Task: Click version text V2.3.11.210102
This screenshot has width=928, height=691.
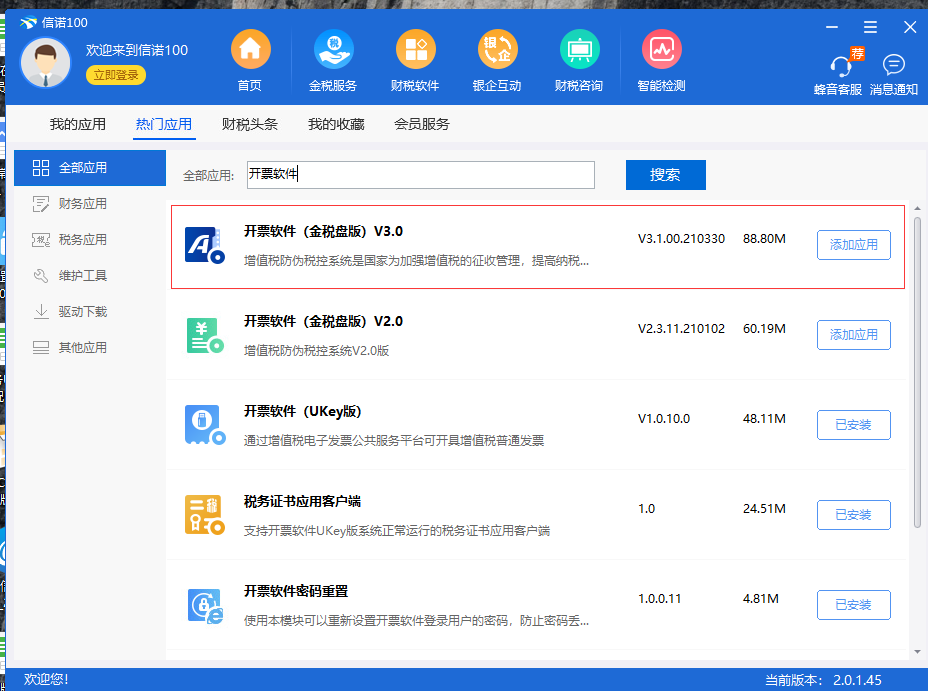Action: coord(681,329)
